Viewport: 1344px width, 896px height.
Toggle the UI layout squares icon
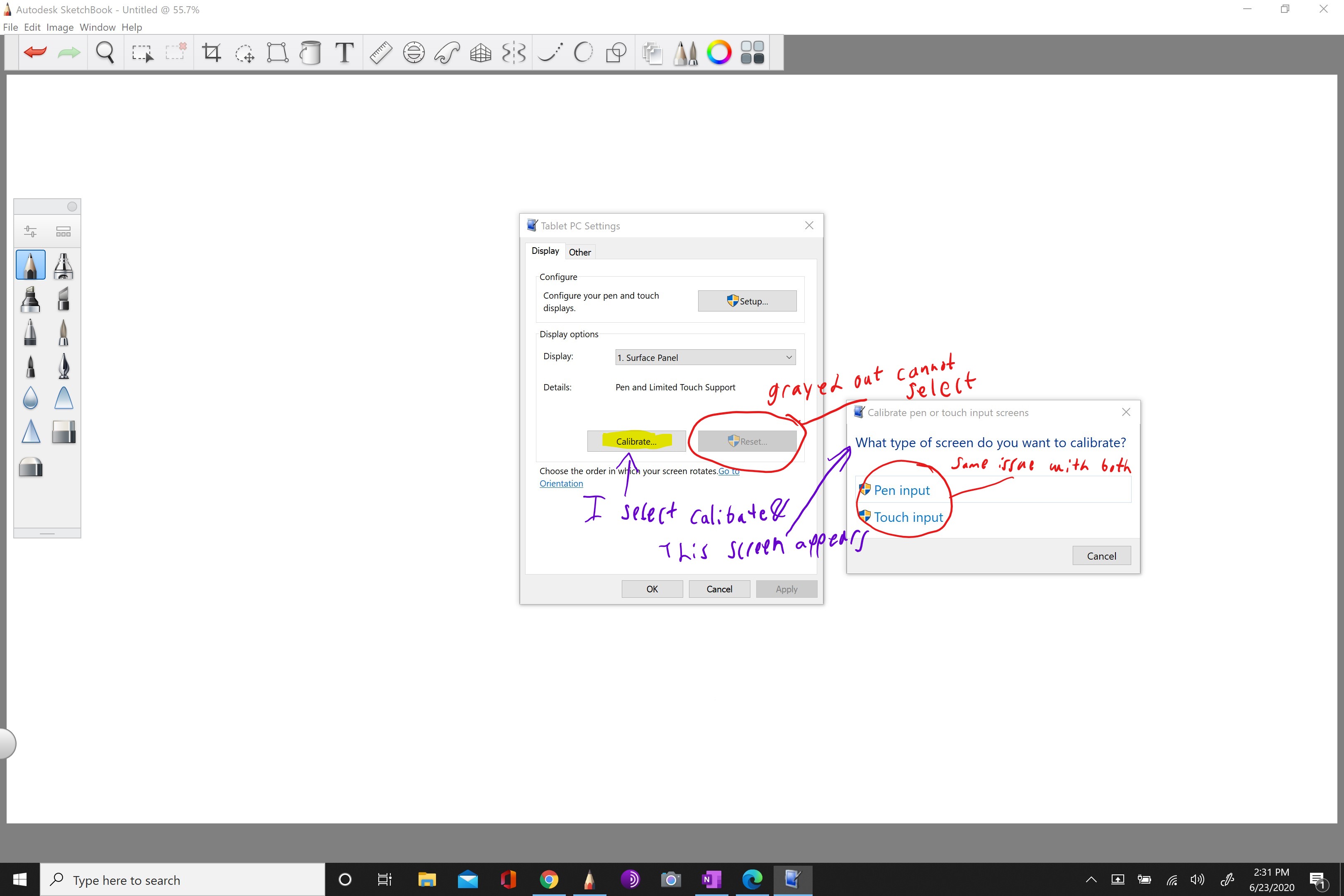[x=752, y=53]
